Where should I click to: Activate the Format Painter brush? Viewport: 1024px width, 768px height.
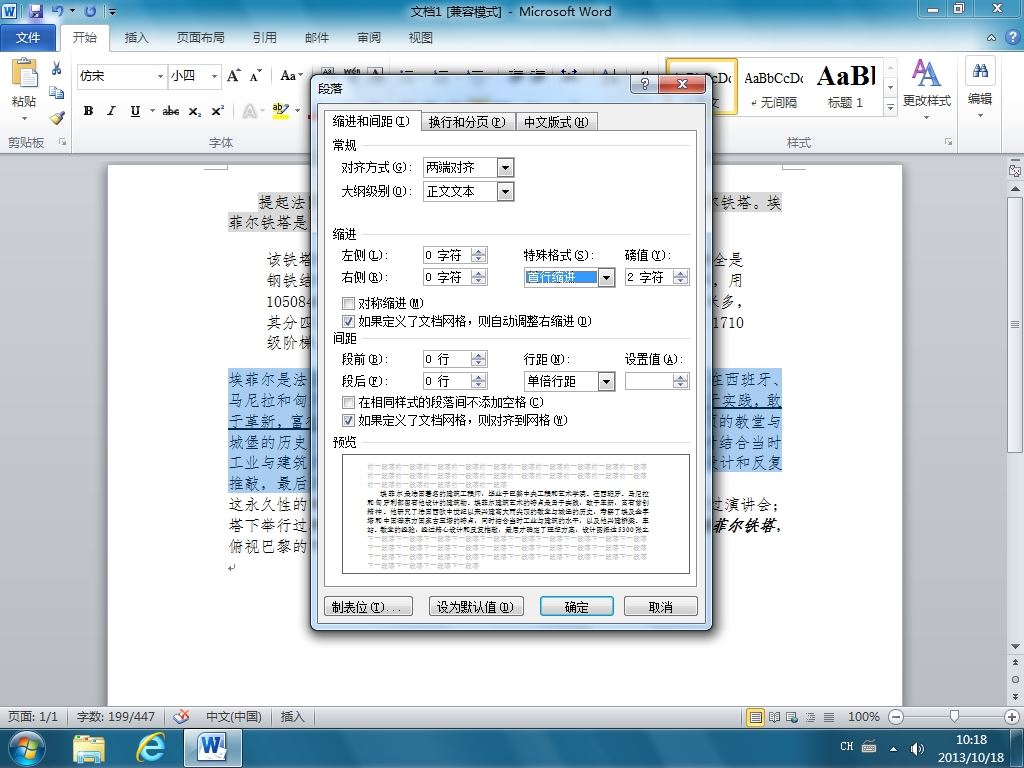[56, 118]
